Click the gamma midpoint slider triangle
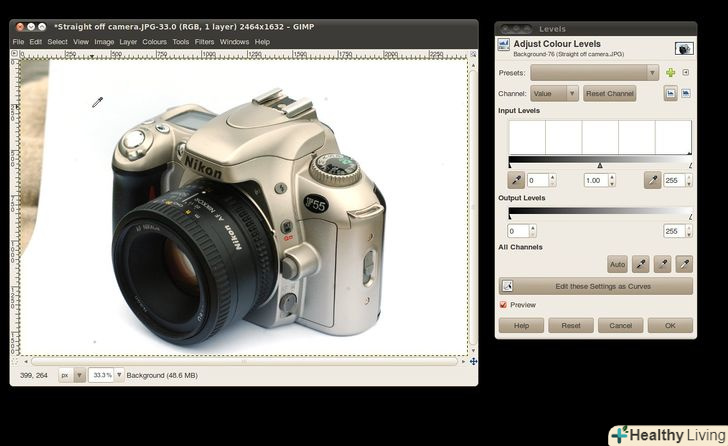The width and height of the screenshot is (728, 446). tap(600, 165)
